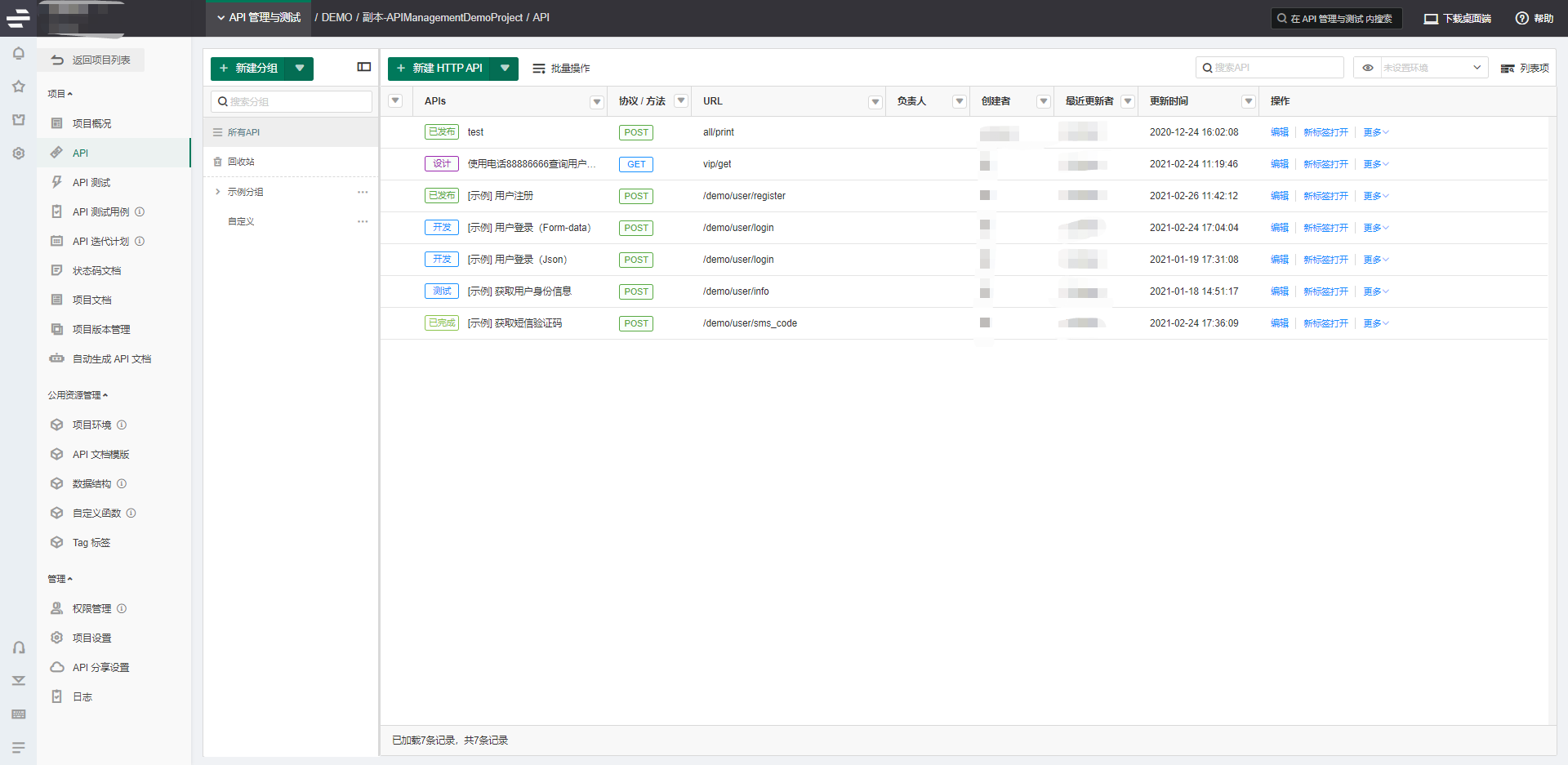
Task: Select 所有API in the group list
Action: click(291, 132)
